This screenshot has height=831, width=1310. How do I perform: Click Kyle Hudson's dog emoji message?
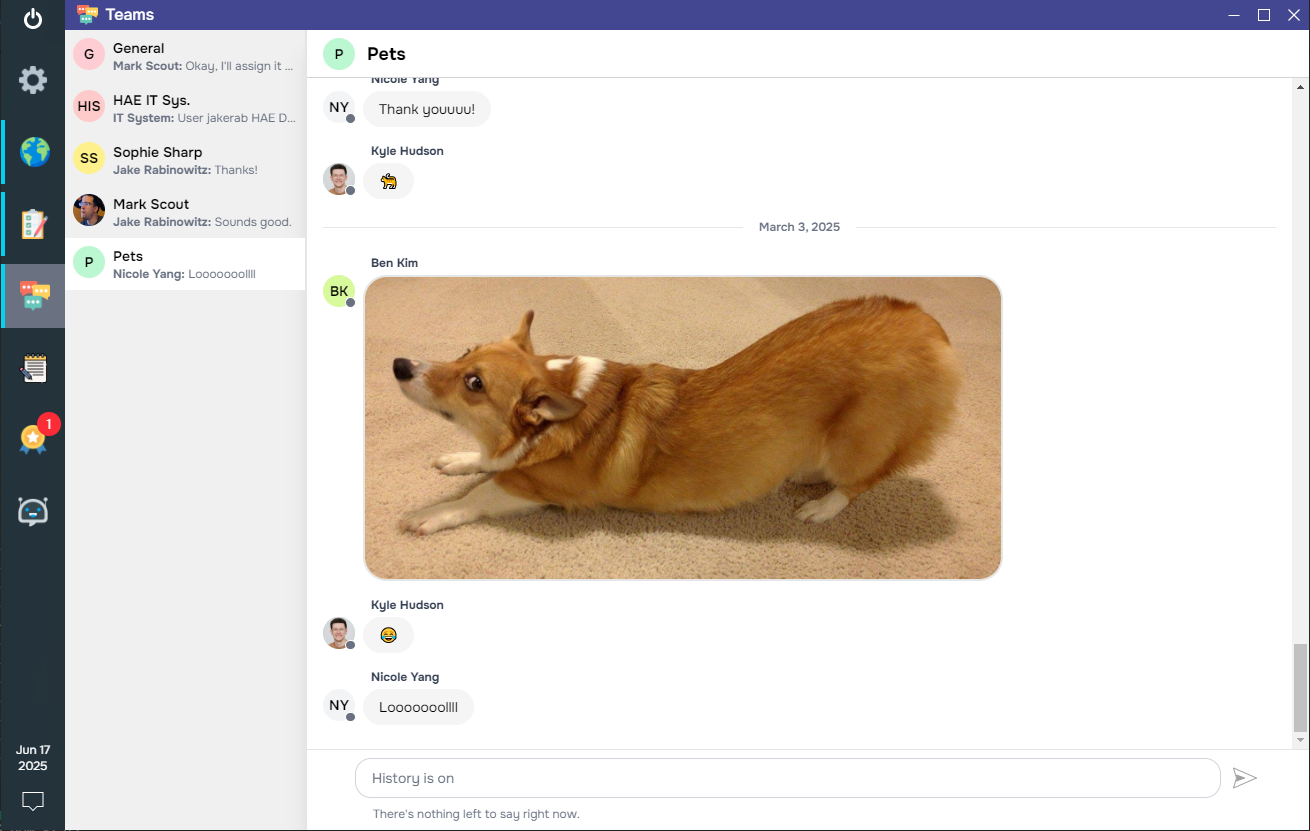(x=388, y=181)
